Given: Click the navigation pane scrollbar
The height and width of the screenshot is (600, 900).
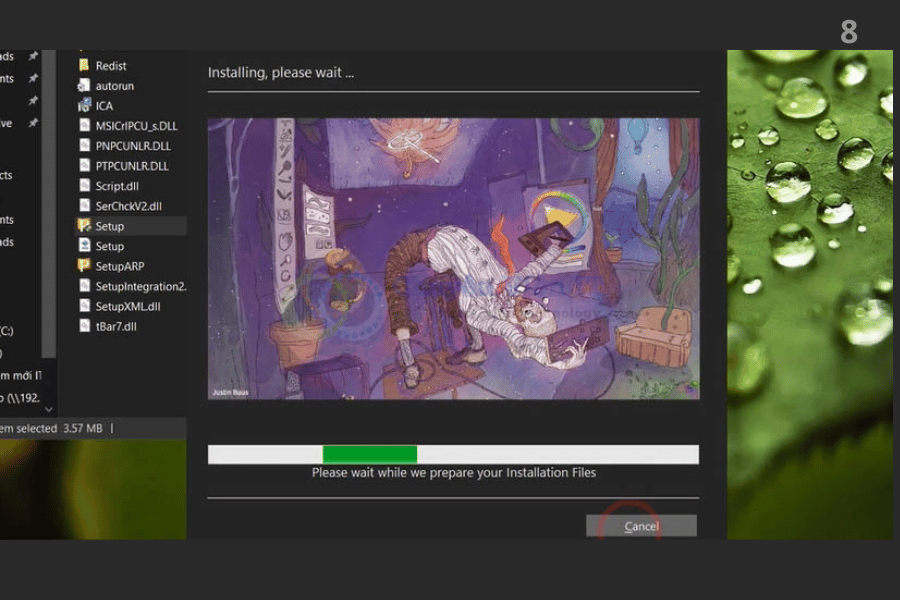Looking at the screenshot, I should (49, 200).
